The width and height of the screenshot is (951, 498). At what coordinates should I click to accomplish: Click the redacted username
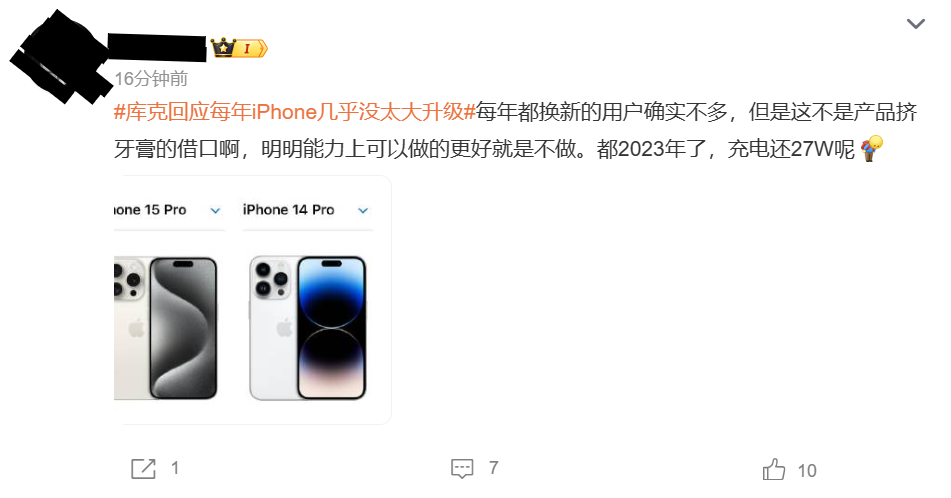[x=156, y=48]
